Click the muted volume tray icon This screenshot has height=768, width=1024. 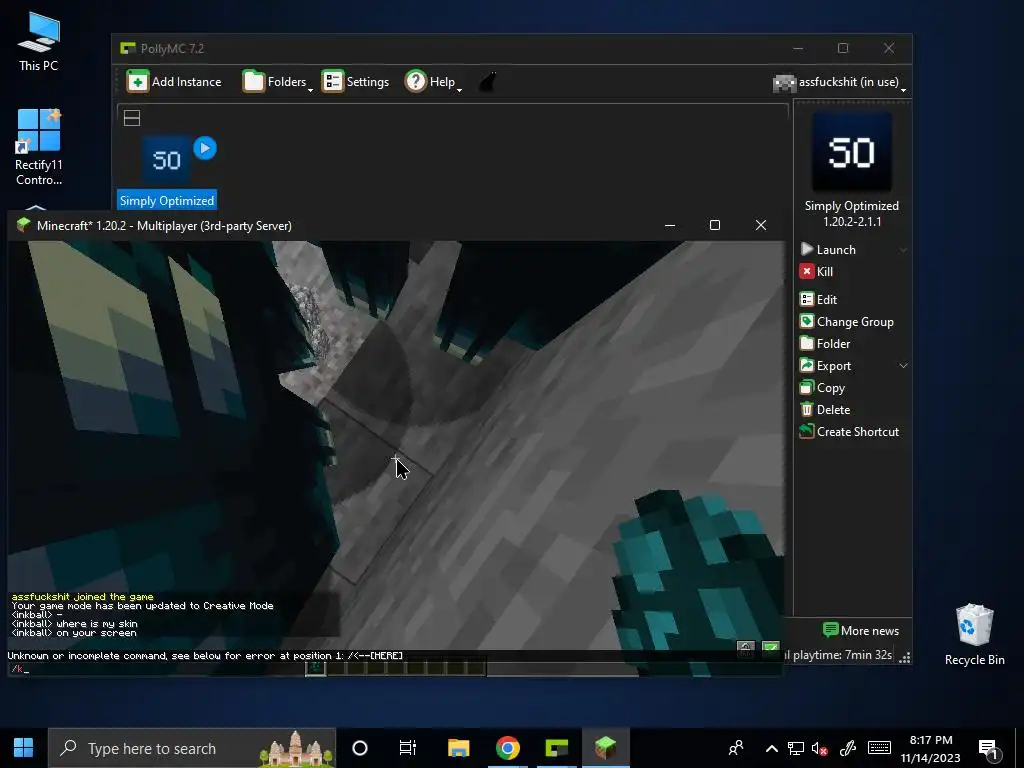pos(820,748)
